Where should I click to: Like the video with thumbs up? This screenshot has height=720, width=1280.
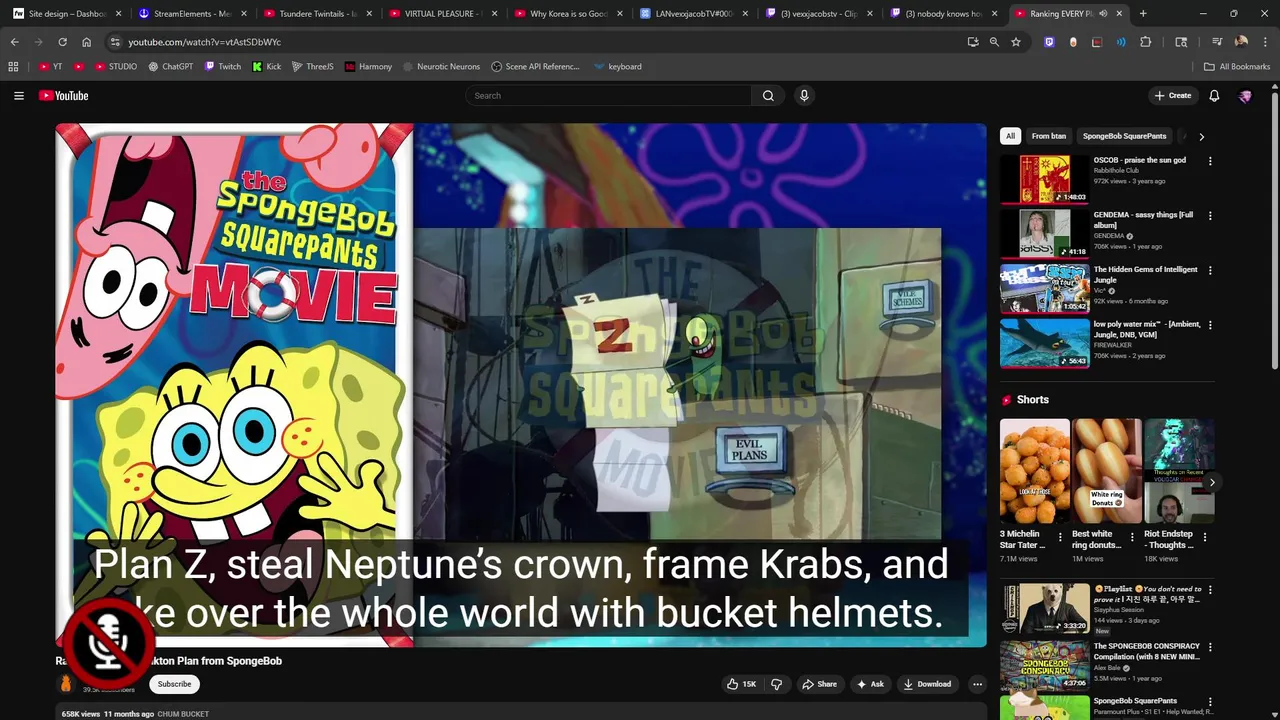[x=742, y=684]
